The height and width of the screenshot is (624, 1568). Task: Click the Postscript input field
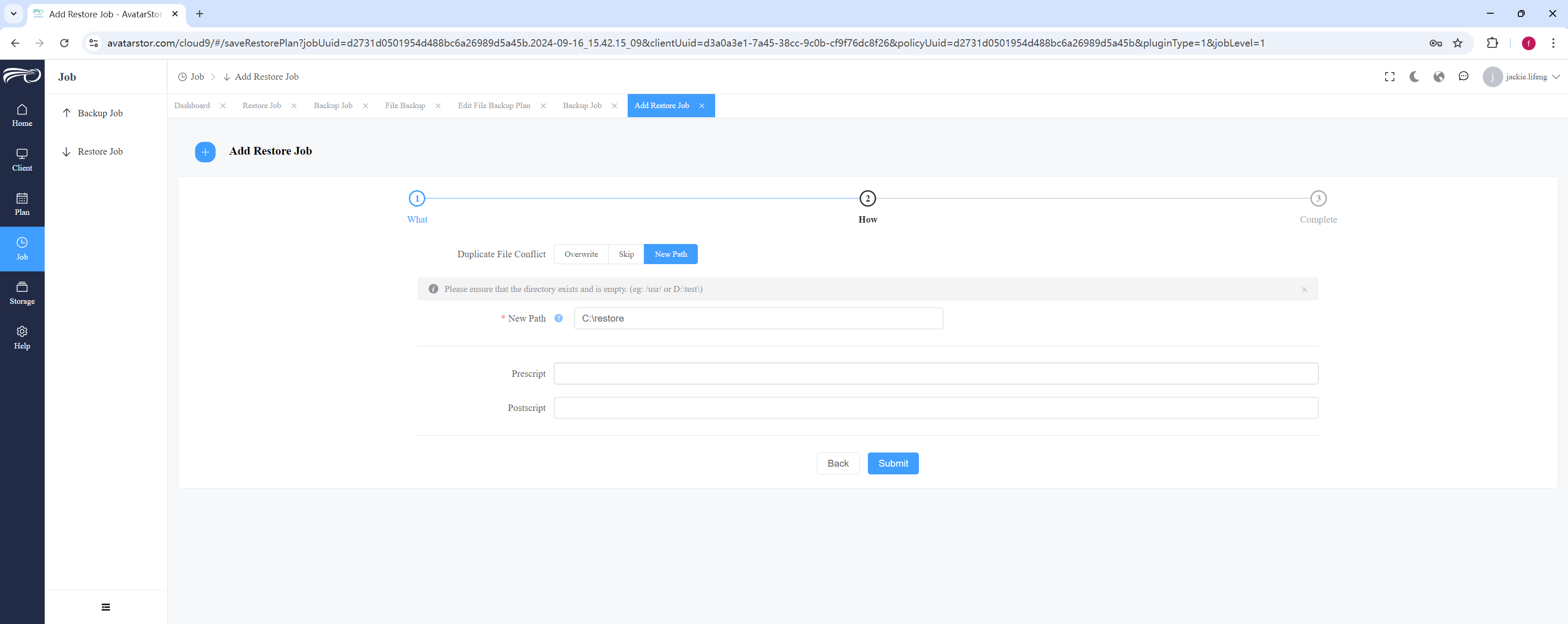pos(936,408)
